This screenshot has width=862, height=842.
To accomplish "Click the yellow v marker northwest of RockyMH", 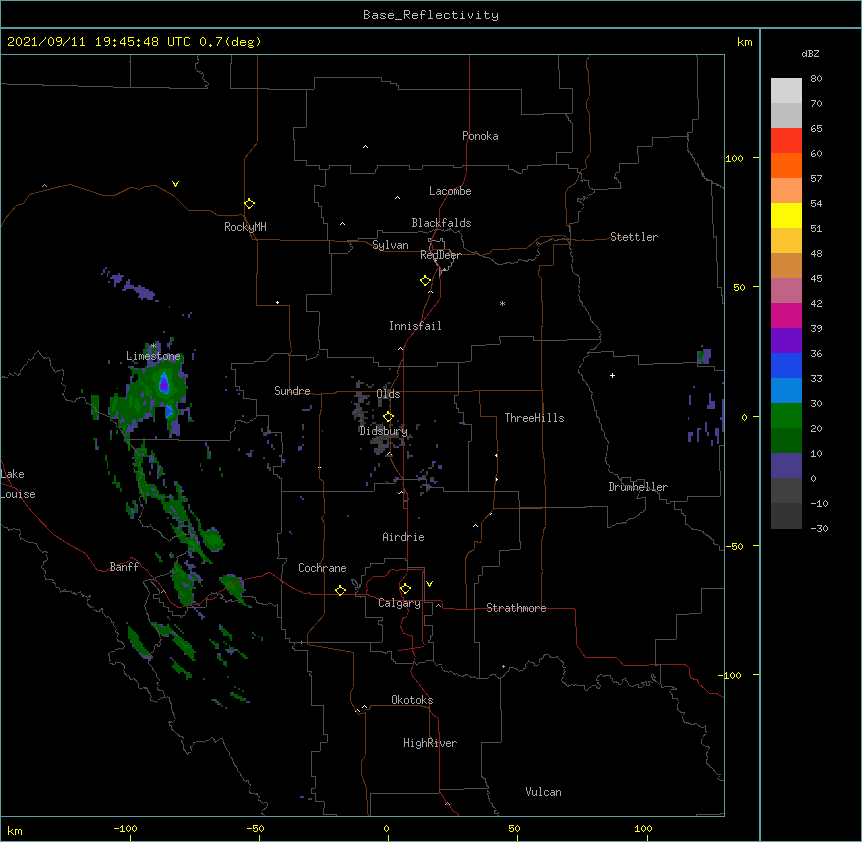I will 175,184.
